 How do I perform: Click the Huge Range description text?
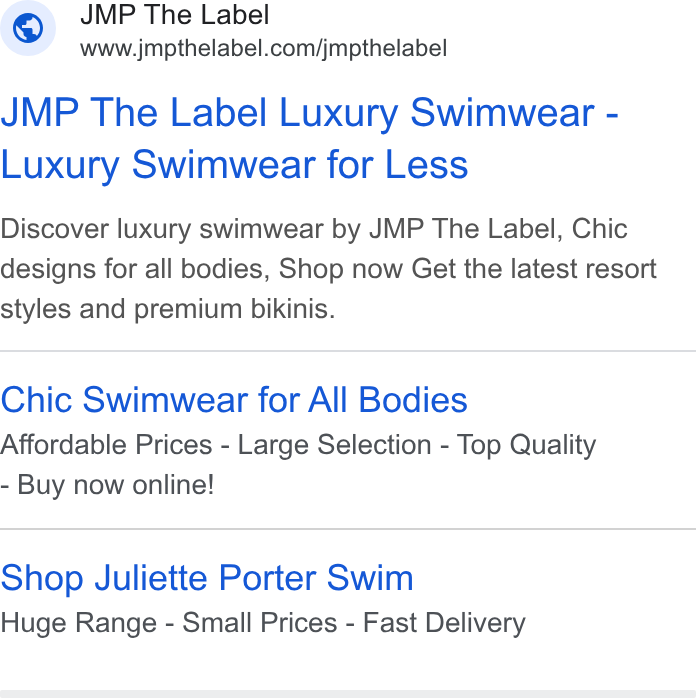78,623
